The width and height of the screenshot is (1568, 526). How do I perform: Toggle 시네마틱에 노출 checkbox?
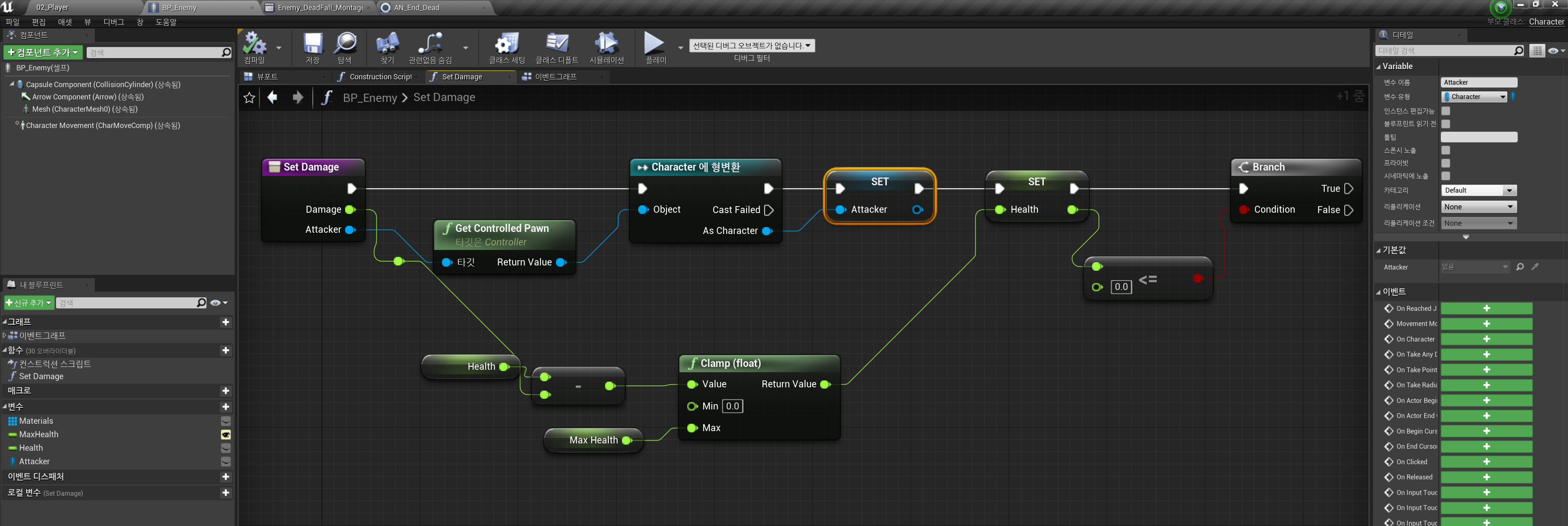(1446, 176)
